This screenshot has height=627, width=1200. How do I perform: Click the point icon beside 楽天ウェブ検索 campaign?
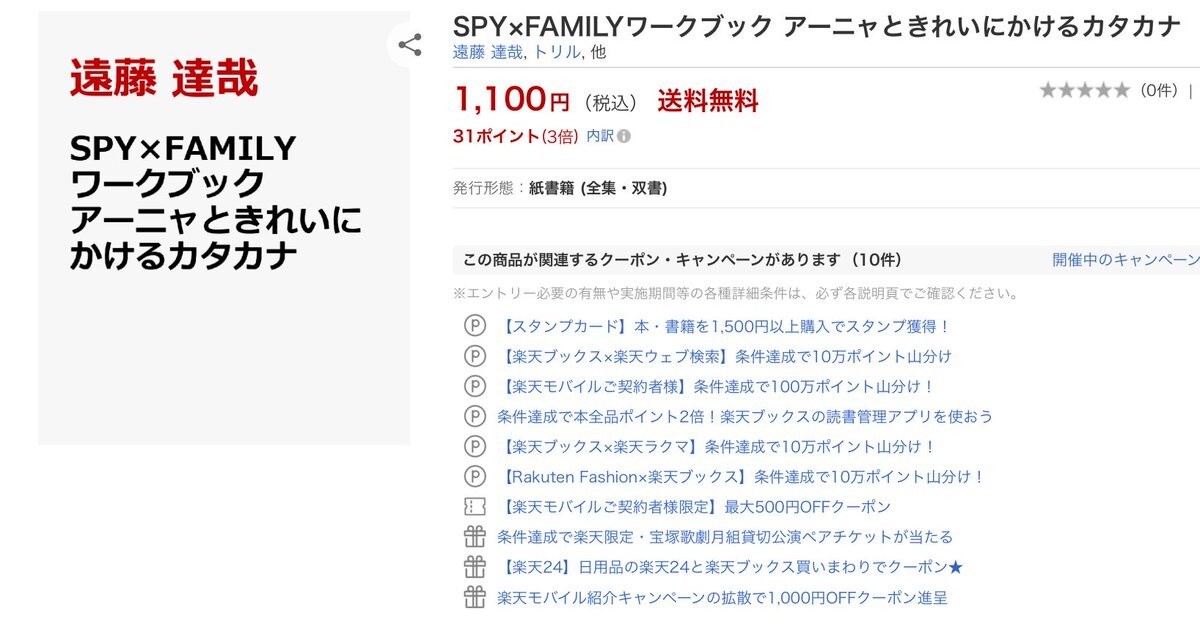(x=474, y=356)
